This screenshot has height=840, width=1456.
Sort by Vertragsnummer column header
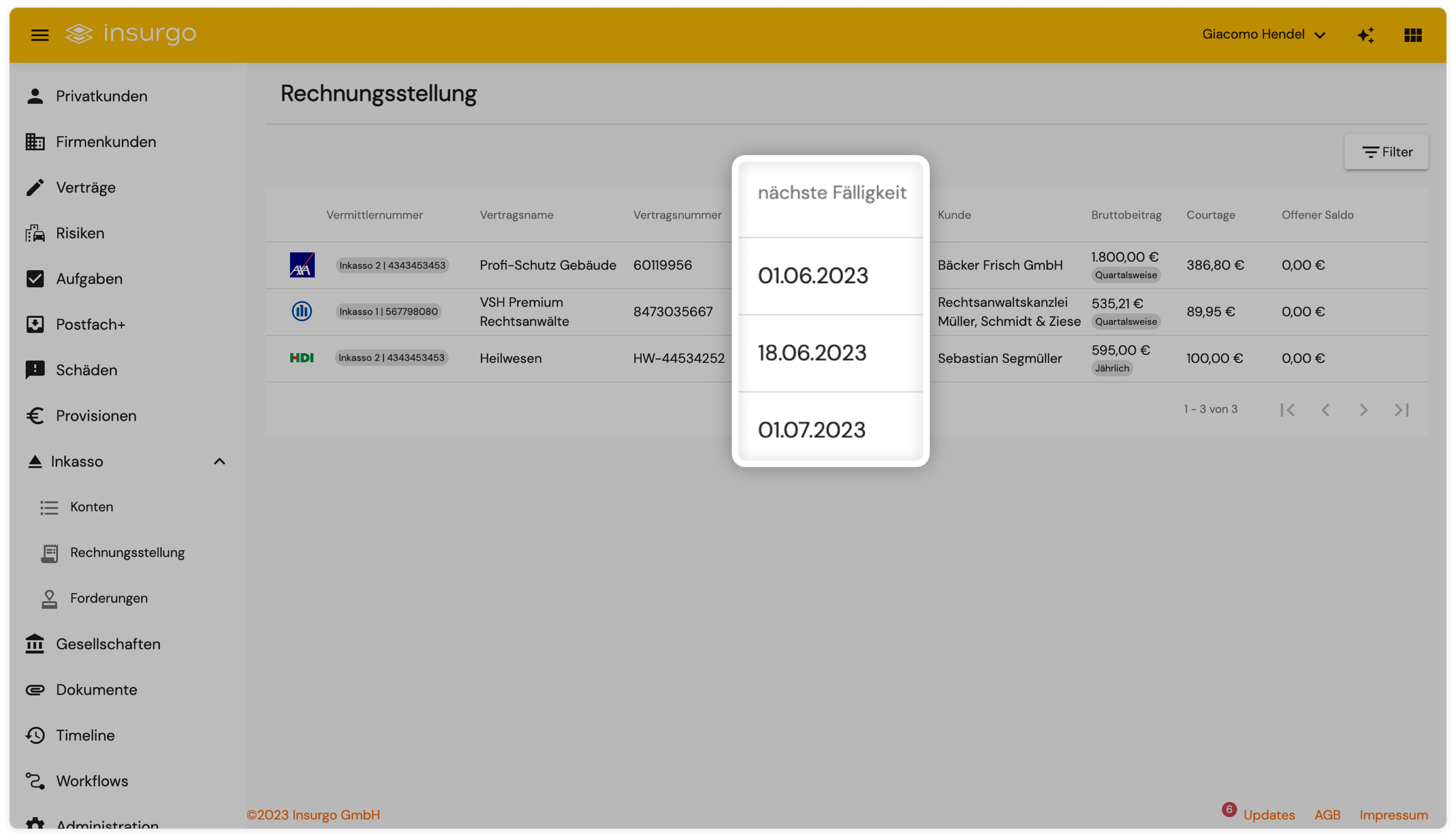[x=677, y=215]
